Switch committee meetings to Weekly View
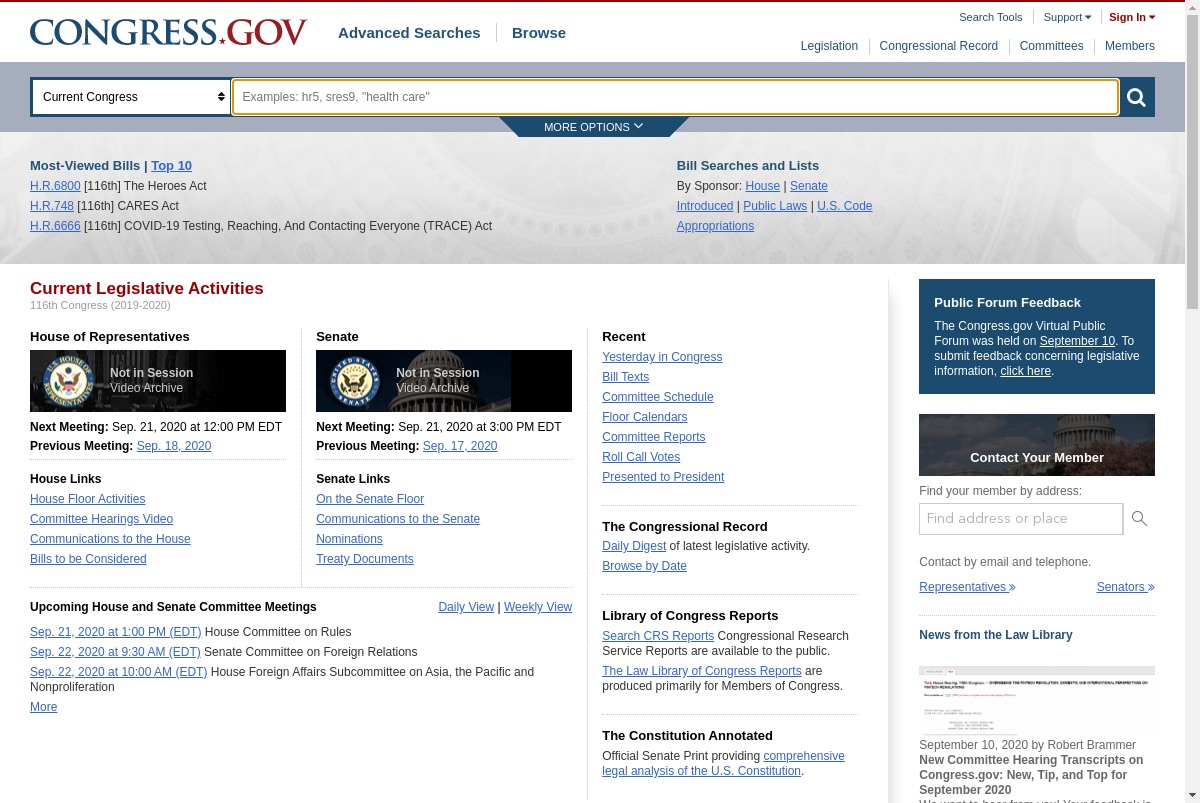1200x803 pixels. tap(538, 607)
